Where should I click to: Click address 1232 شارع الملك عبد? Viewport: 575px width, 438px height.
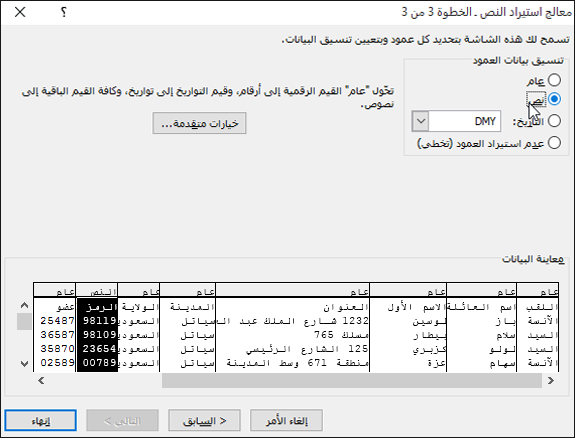pos(292,321)
